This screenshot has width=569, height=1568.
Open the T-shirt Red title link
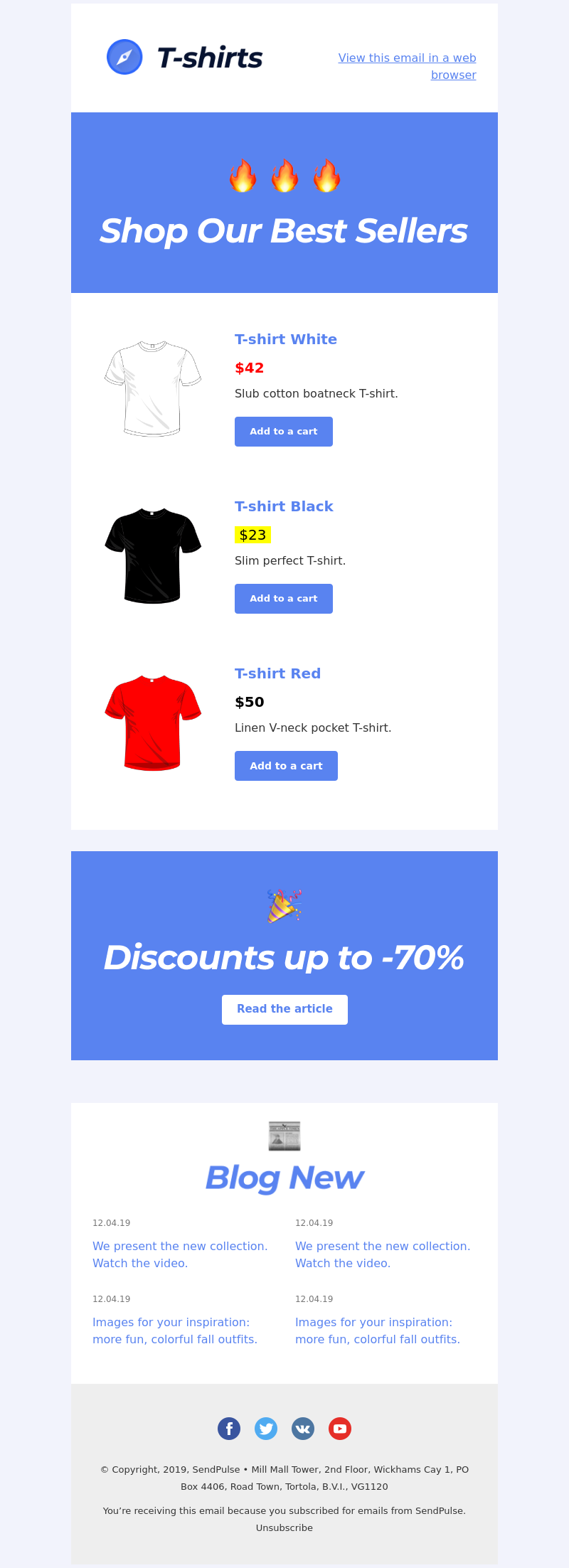click(x=277, y=673)
